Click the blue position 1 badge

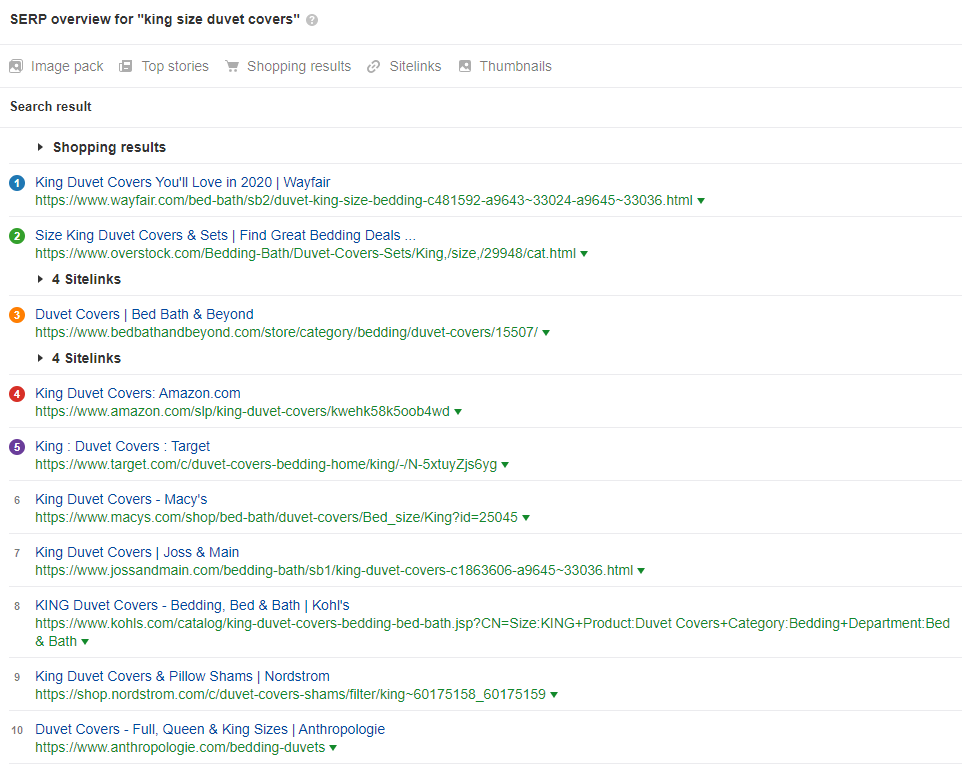click(x=17, y=183)
